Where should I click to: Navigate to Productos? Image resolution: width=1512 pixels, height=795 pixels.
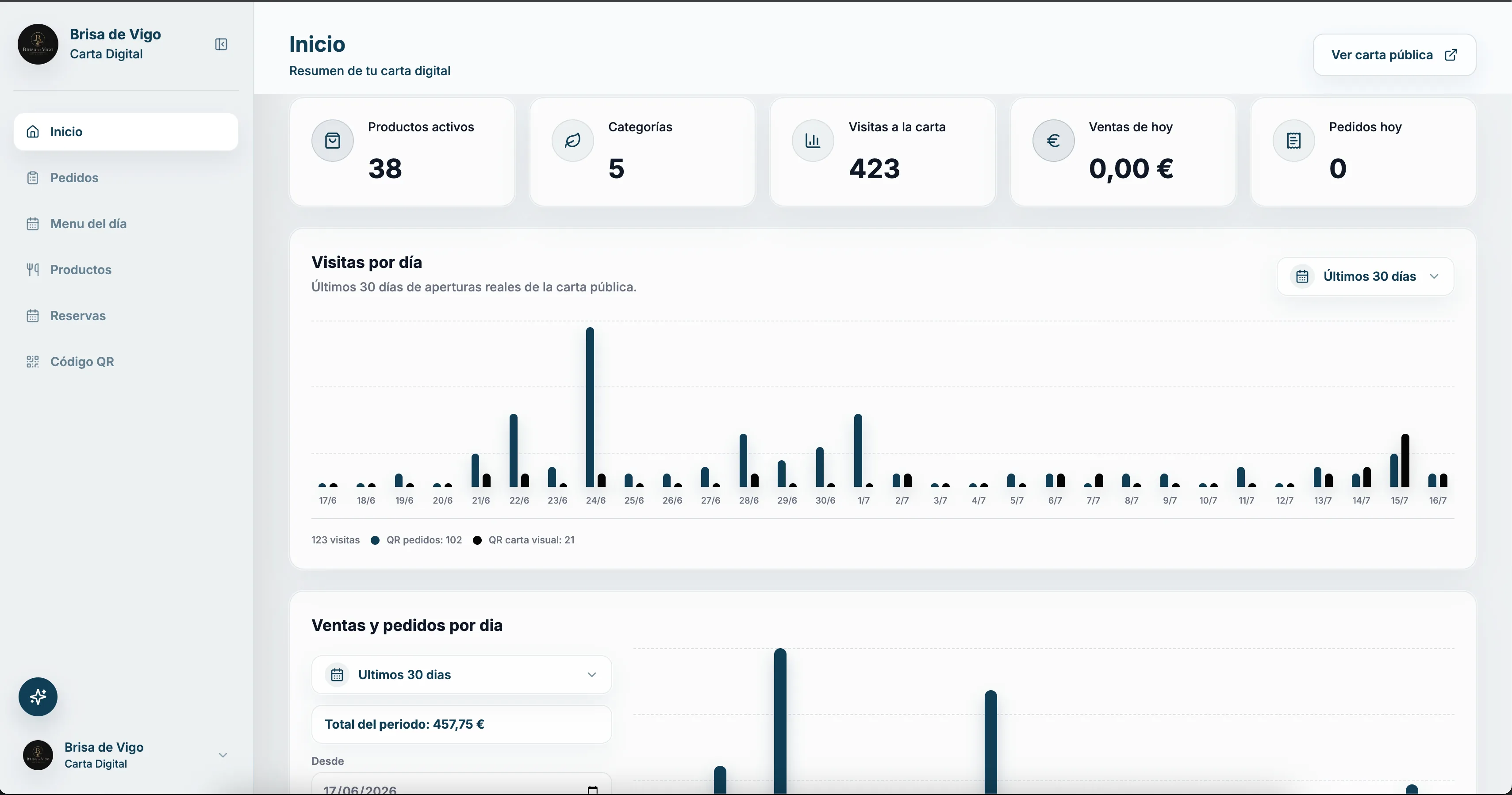[x=126, y=270]
